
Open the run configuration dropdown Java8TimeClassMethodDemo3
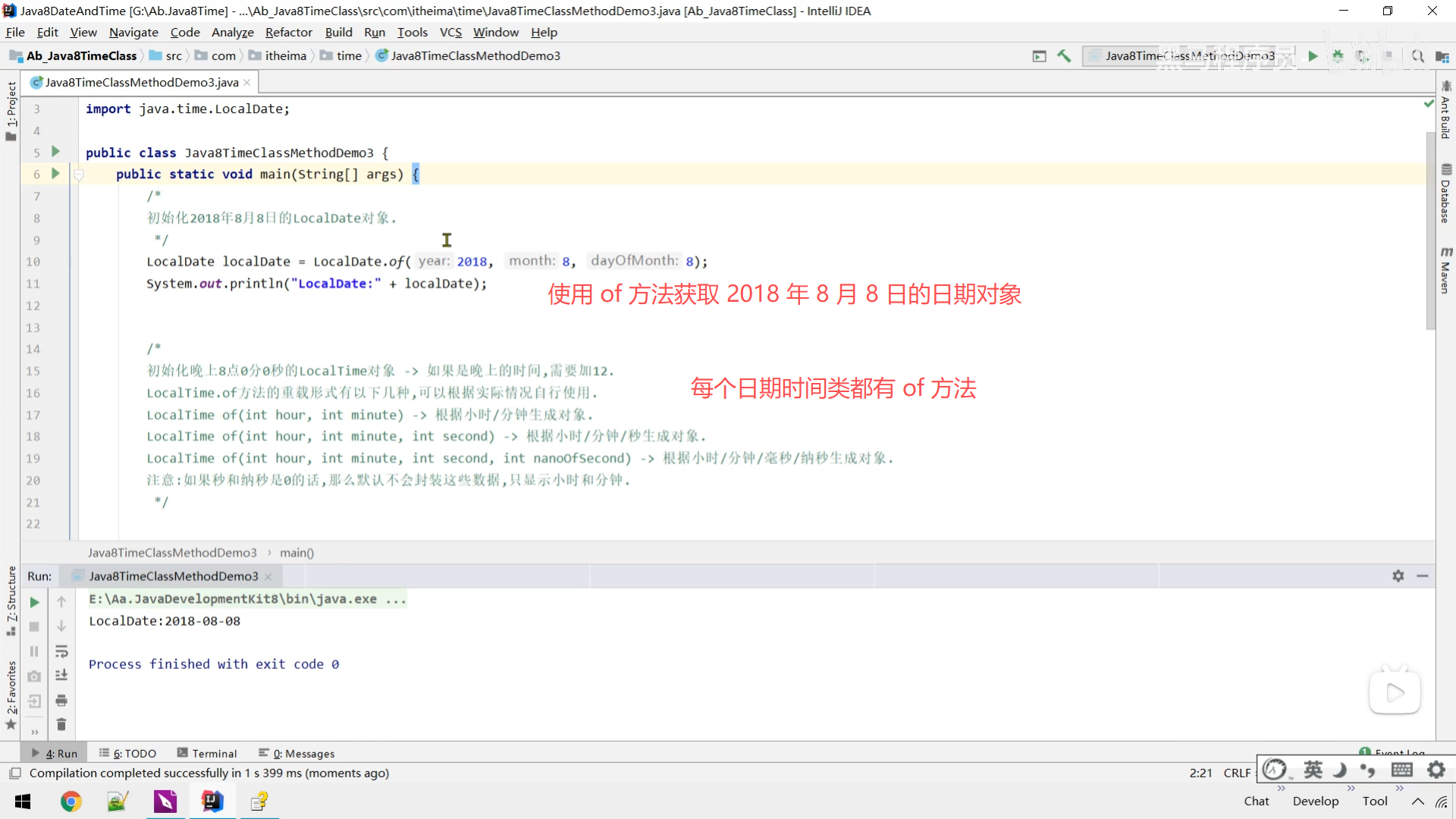pos(1188,56)
